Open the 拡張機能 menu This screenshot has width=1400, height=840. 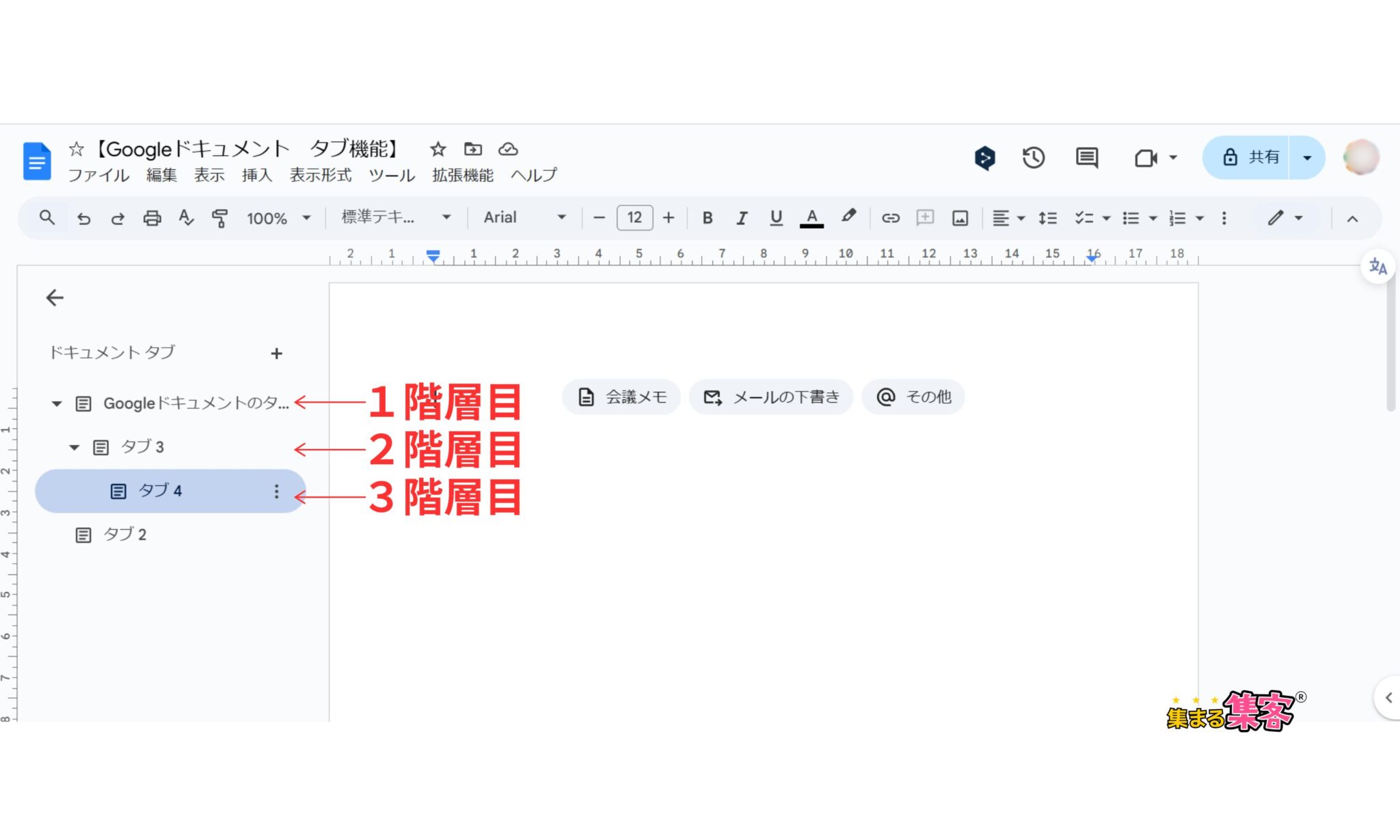click(463, 175)
